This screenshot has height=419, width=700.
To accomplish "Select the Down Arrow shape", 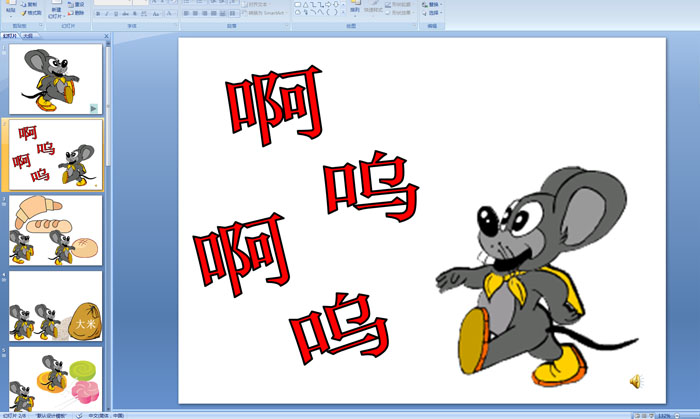I will (x=336, y=4).
